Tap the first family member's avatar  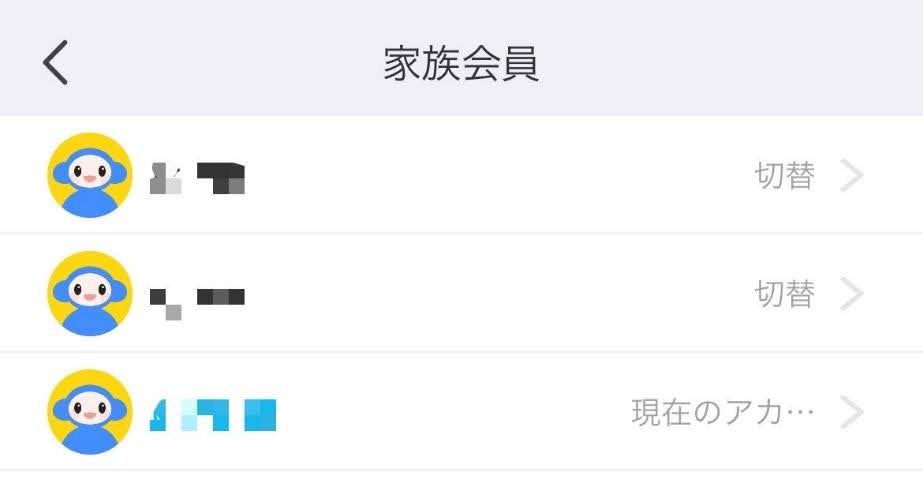pyautogui.click(x=90, y=175)
